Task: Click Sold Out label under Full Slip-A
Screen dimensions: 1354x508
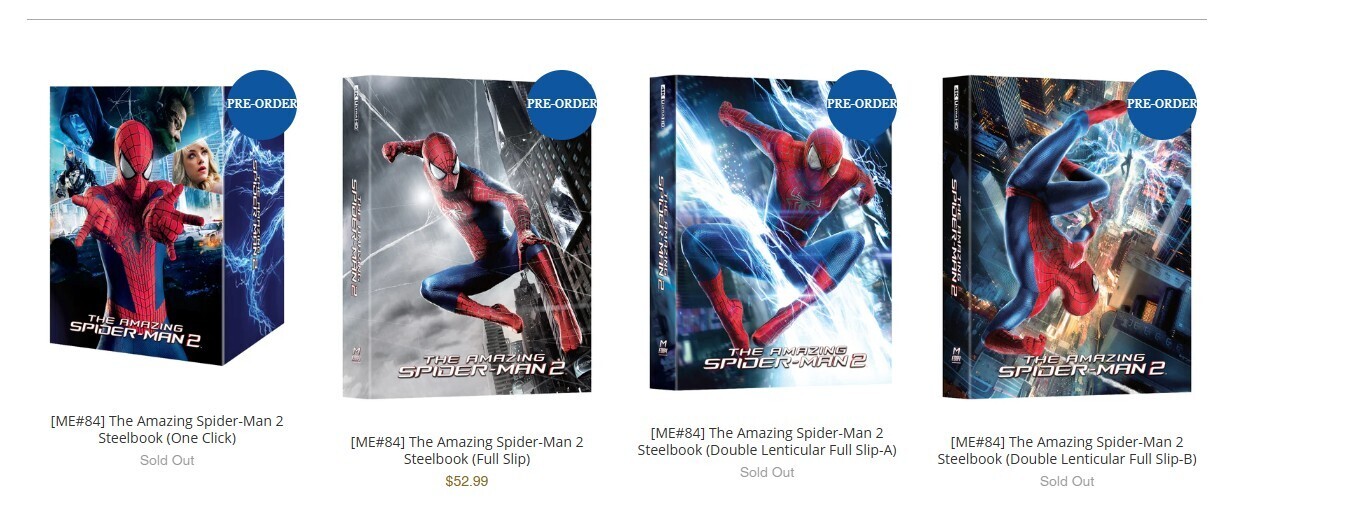Action: [767, 473]
